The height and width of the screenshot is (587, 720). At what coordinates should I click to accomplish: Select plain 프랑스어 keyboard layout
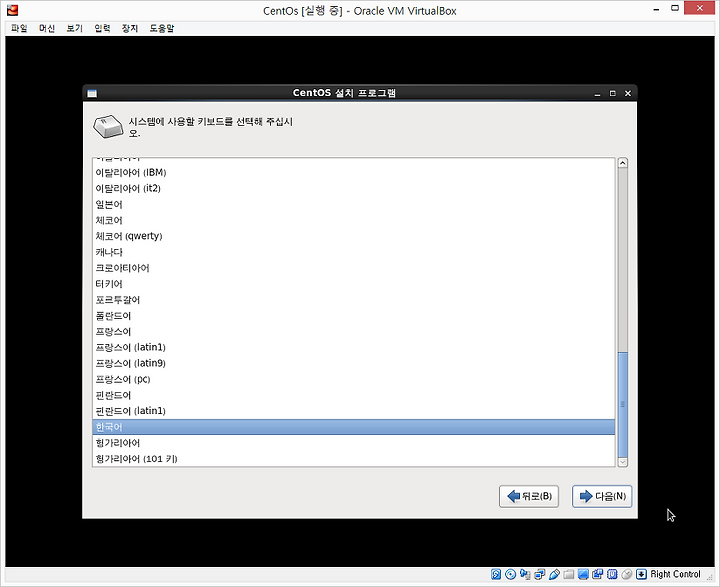click(354, 332)
